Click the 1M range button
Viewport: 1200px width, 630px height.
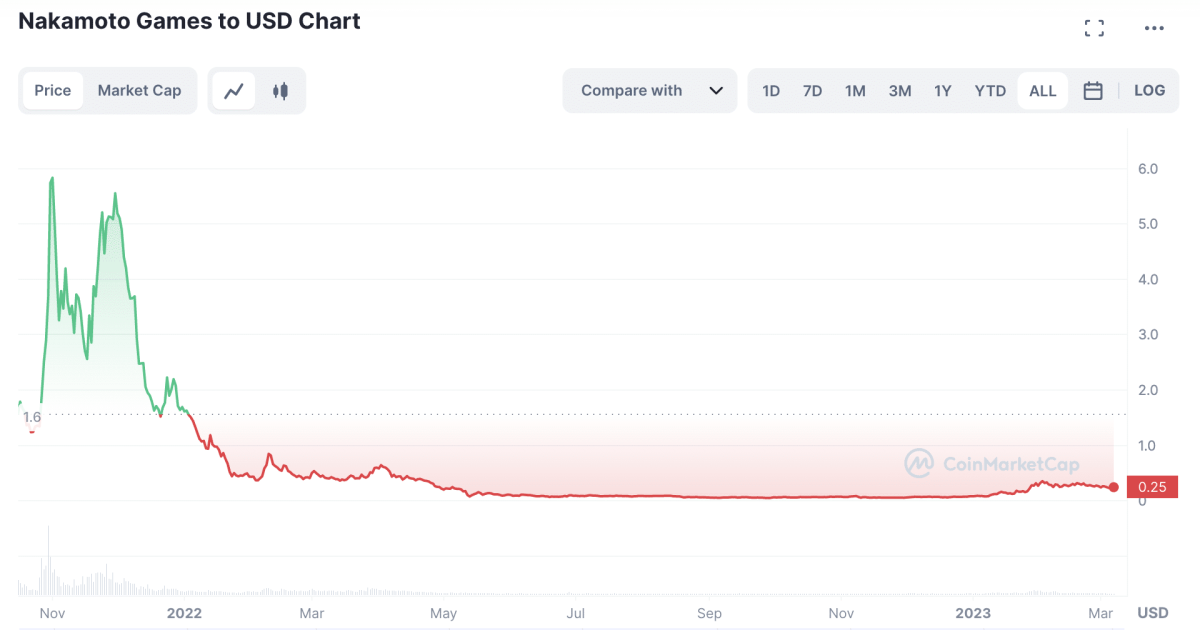tap(855, 90)
